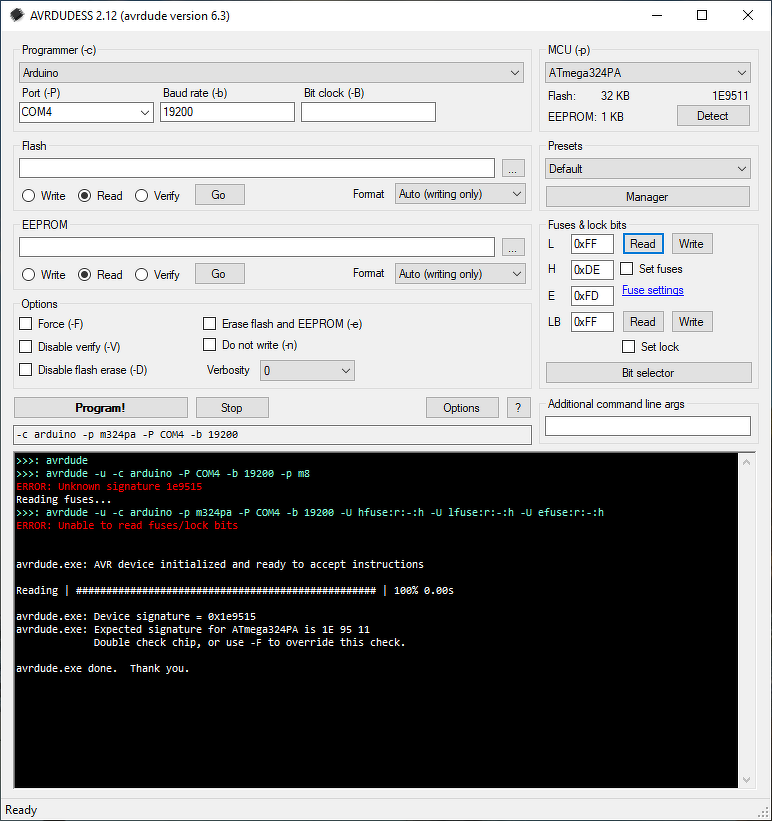The image size is (772, 821).
Task: Open the Programmer (-c) dropdown
Action: [271, 73]
